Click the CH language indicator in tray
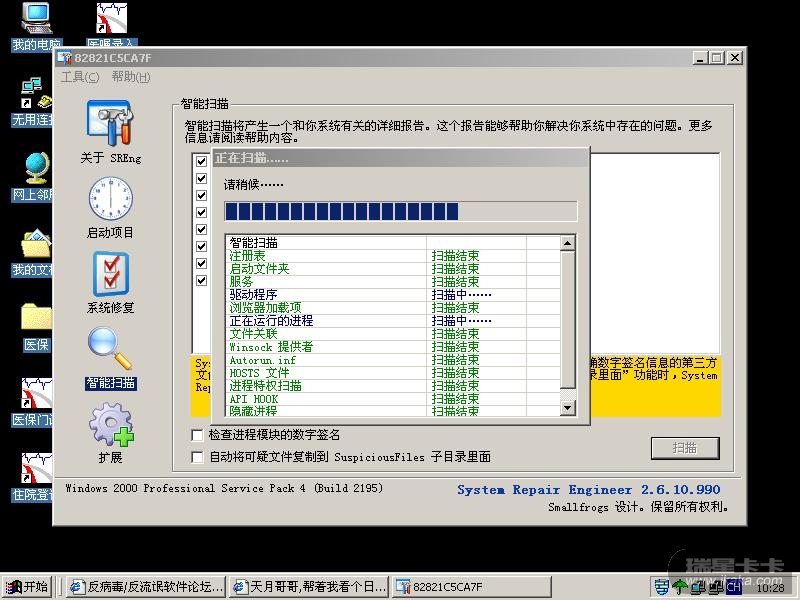 click(734, 587)
